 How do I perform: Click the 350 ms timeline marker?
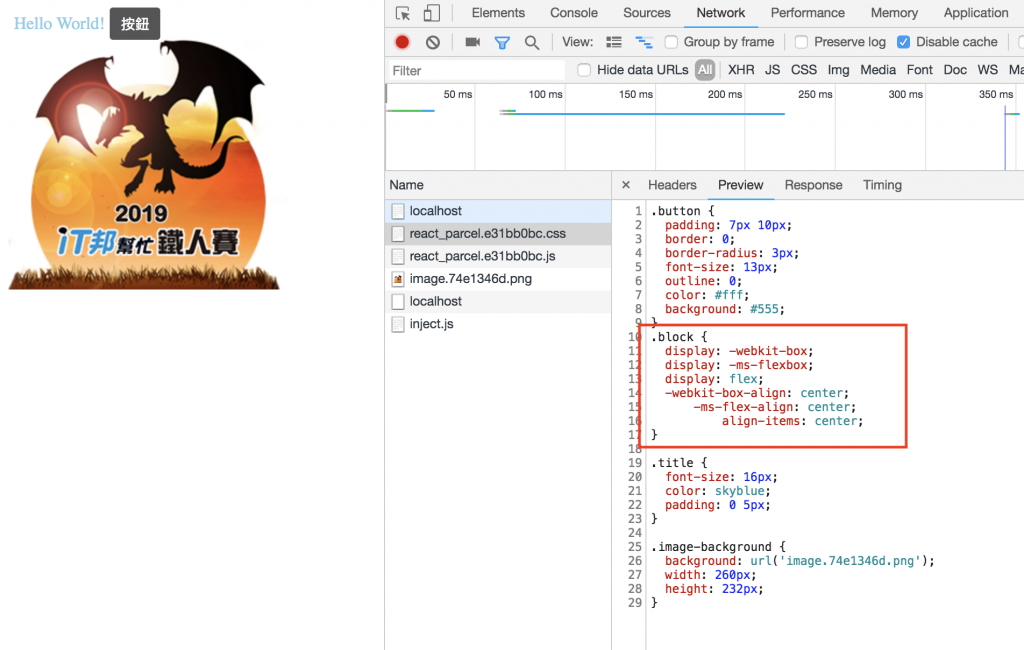[x=996, y=94]
